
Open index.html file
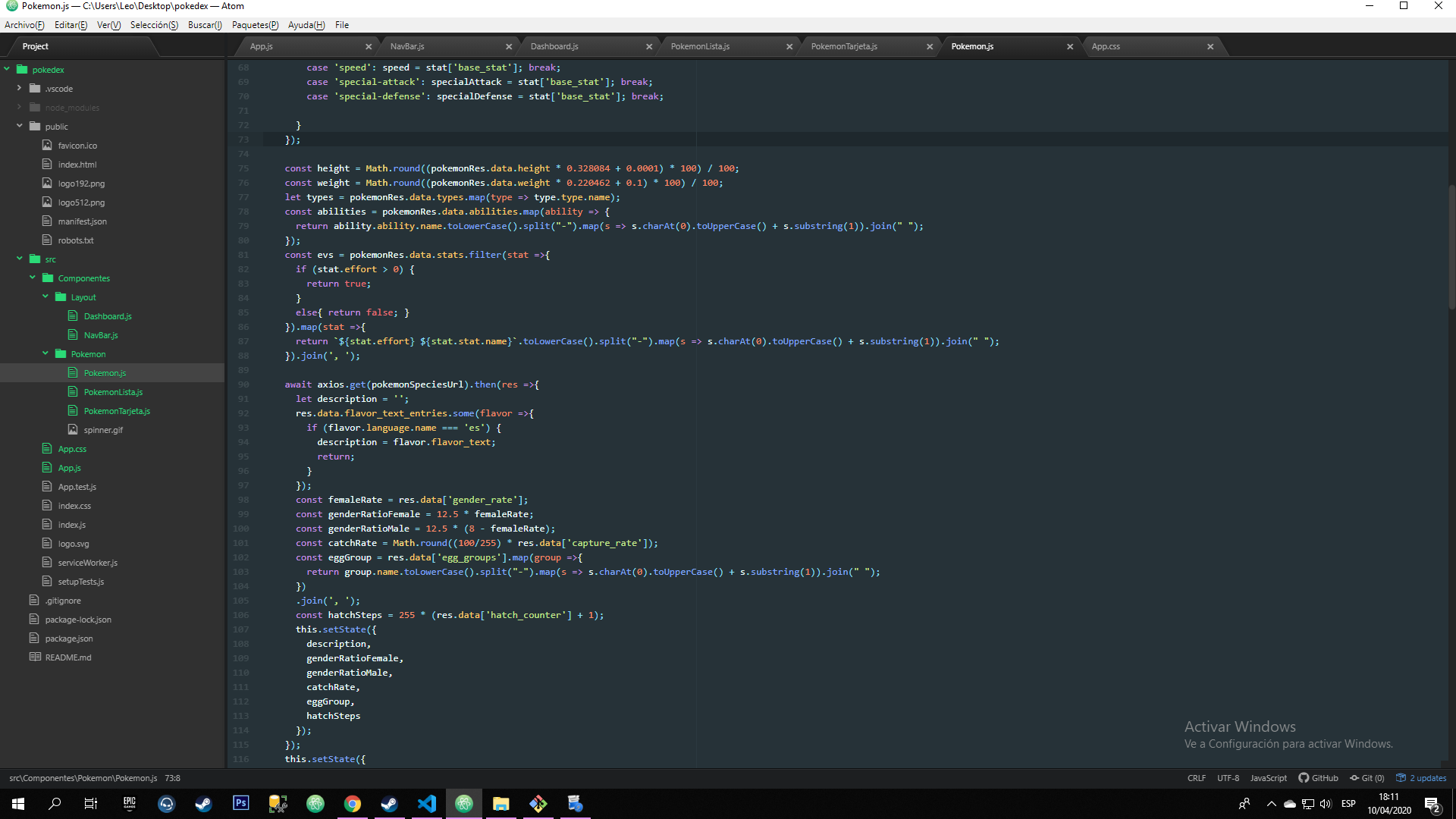coord(77,165)
